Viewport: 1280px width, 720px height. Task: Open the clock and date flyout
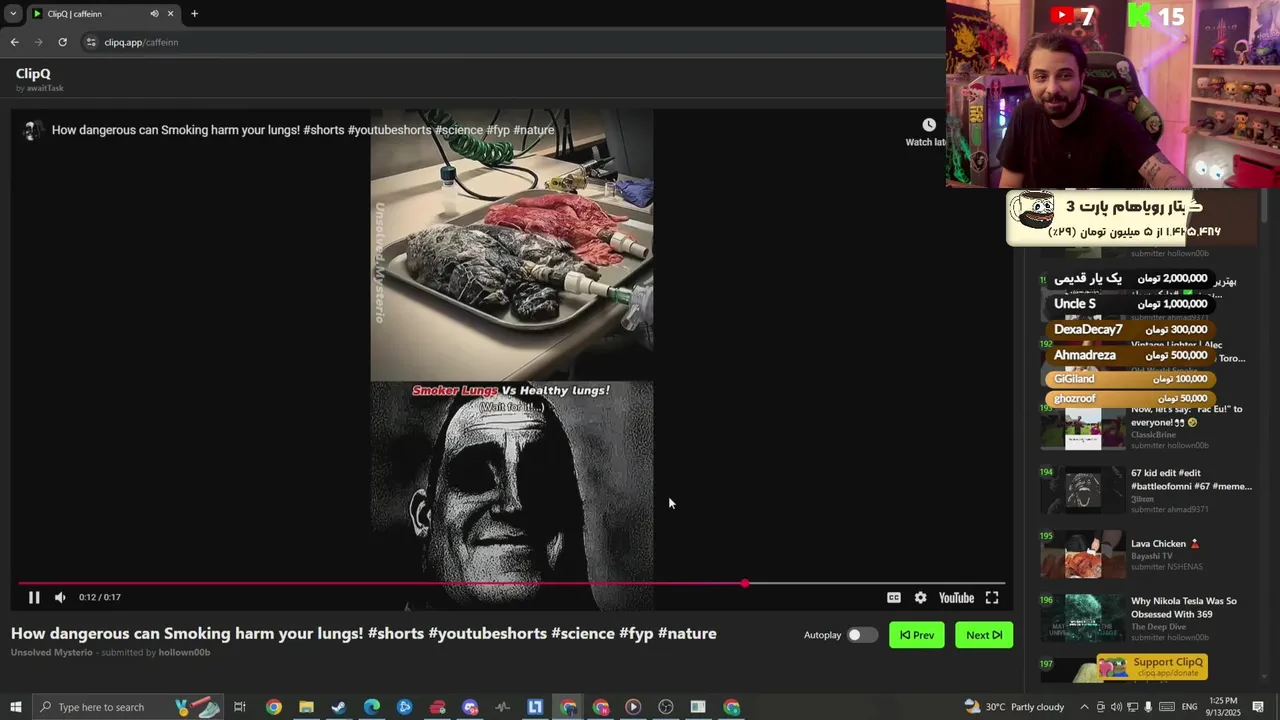point(1225,707)
